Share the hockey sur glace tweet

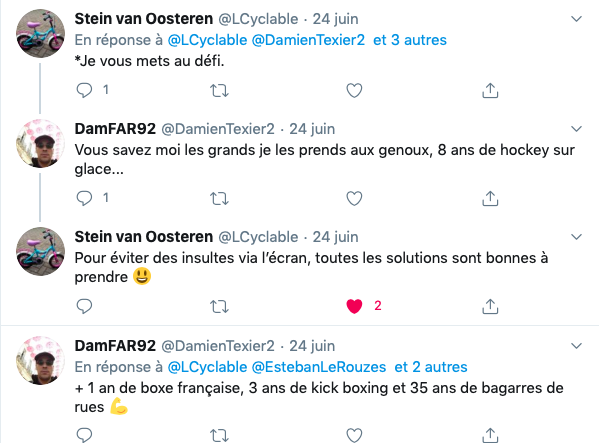(x=490, y=199)
